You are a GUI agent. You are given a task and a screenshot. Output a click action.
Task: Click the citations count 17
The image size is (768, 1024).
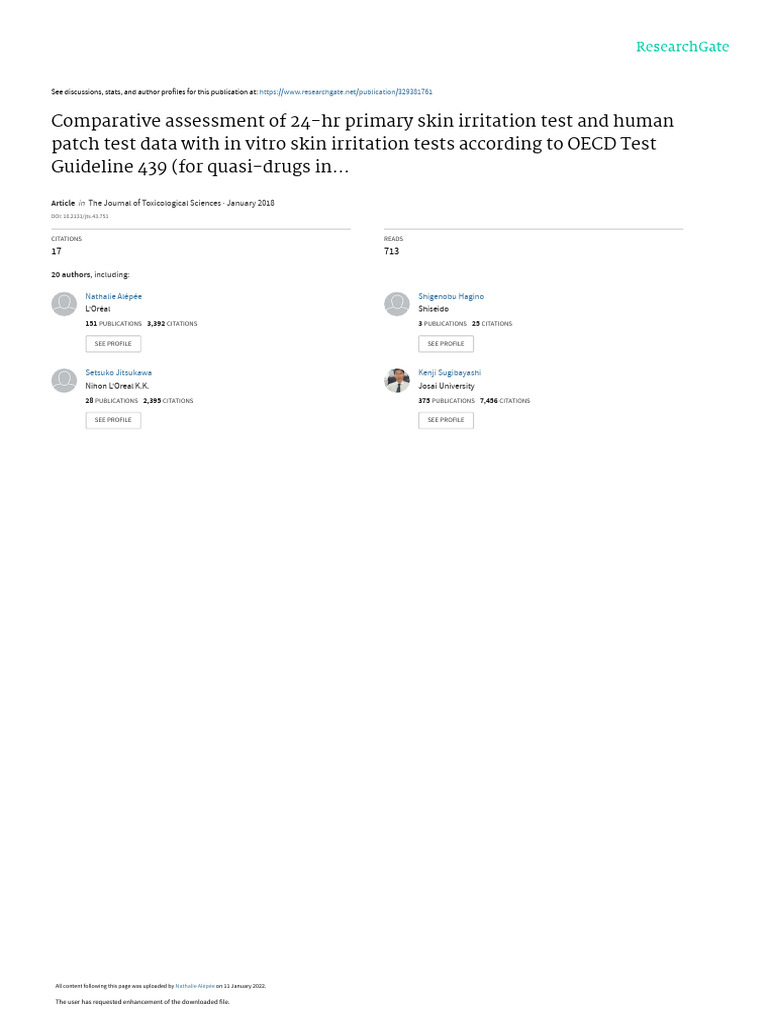[56, 251]
